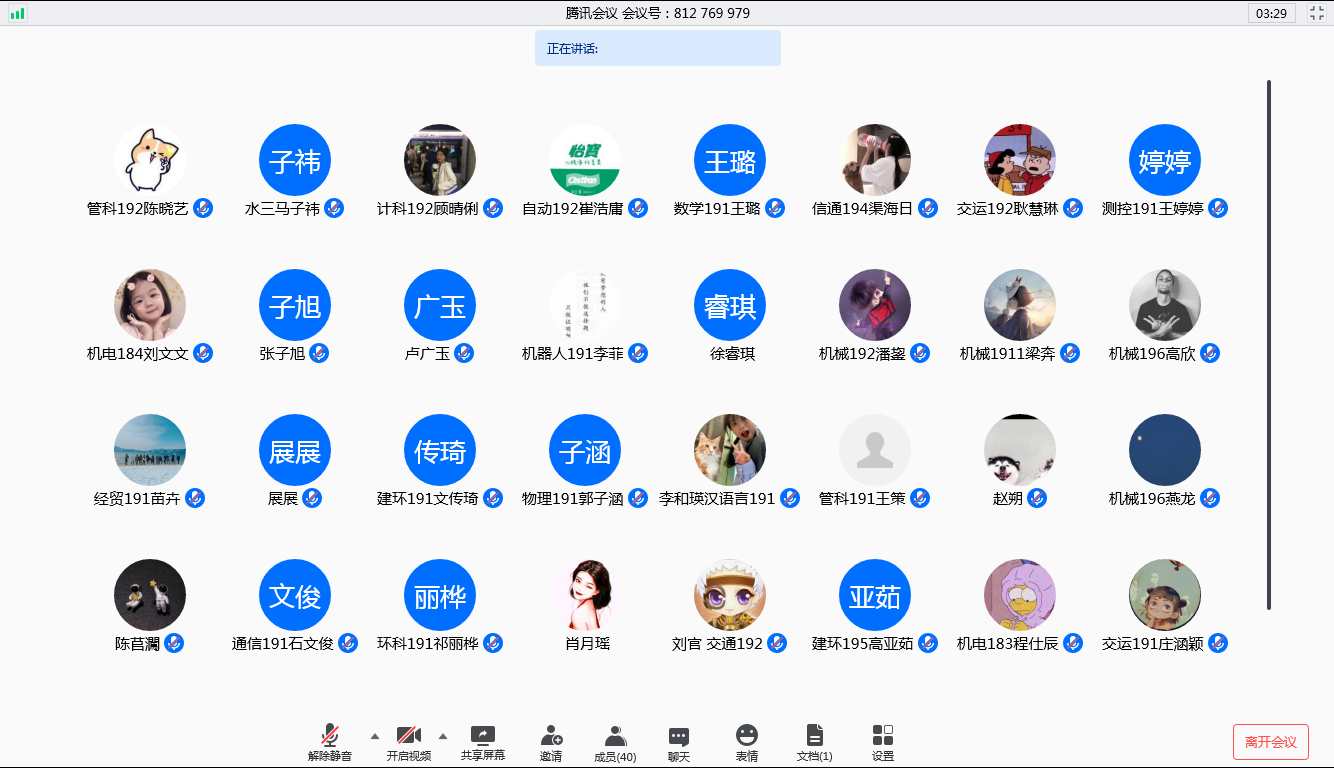Screen dimensions: 1334x768
Task: Expand the video options arrow beside 开启视频
Action: point(443,736)
